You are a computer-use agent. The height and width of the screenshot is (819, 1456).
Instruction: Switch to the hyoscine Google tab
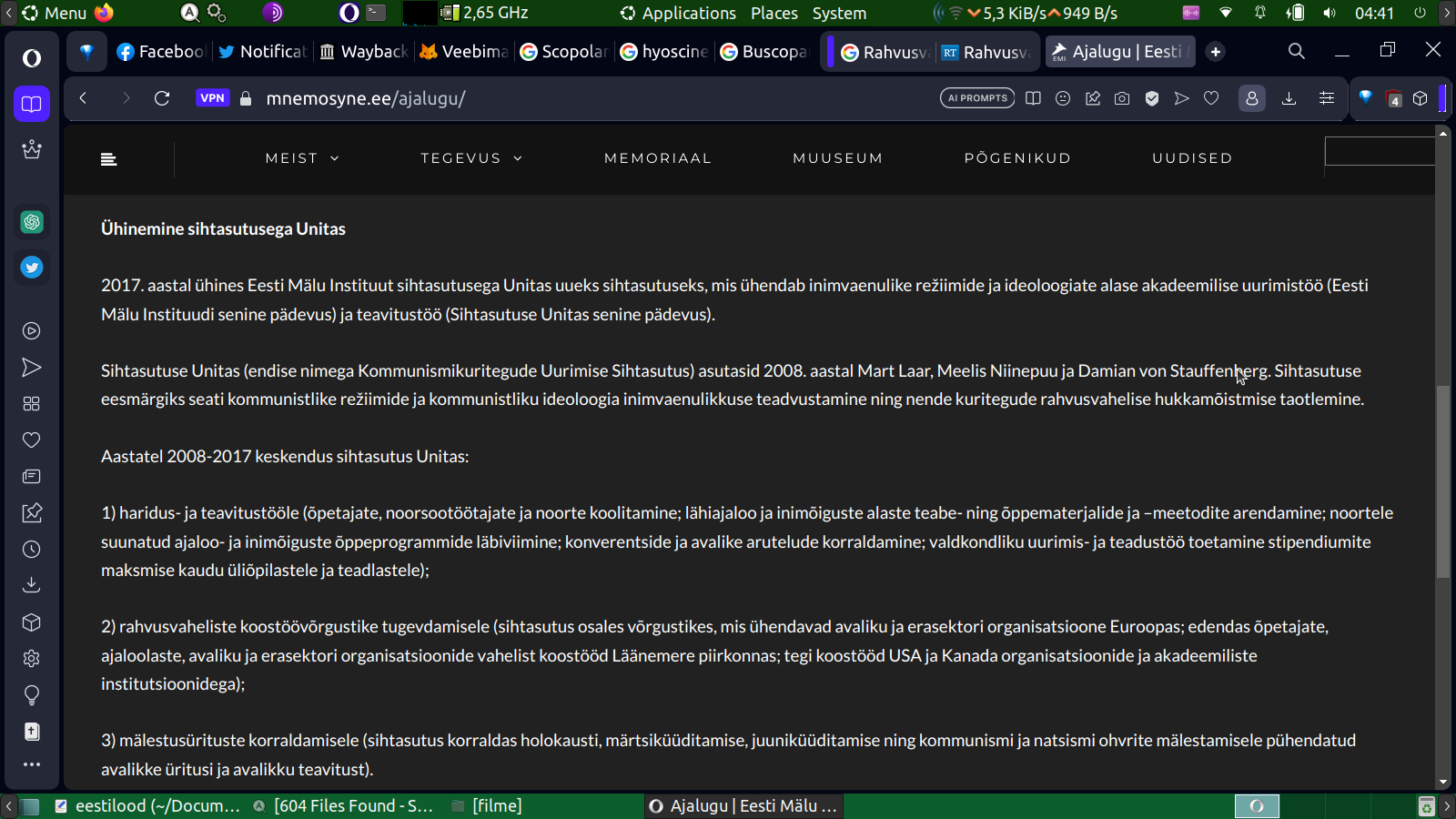pyautogui.click(x=663, y=52)
